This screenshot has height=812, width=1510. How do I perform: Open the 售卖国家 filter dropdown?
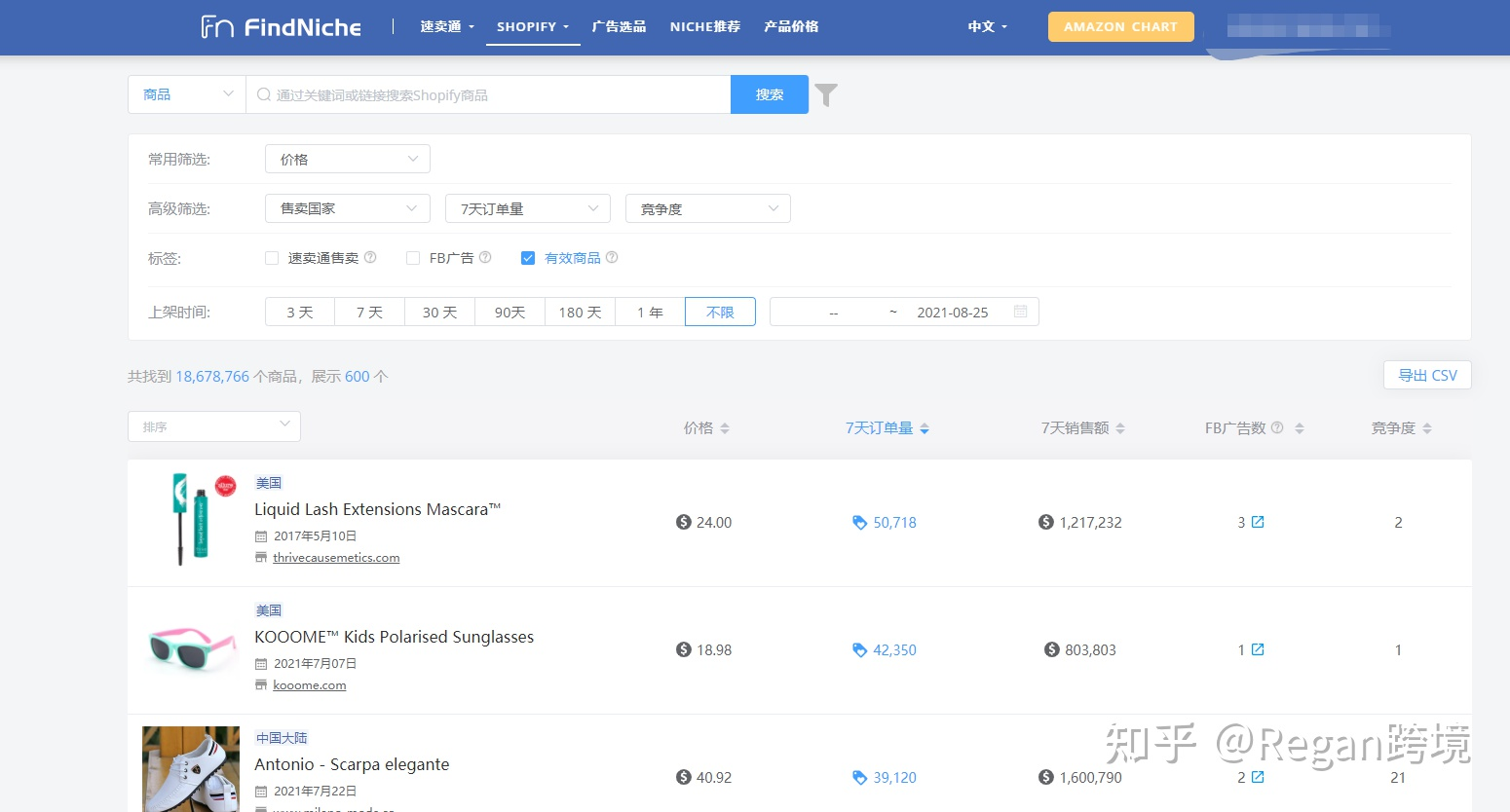pos(347,207)
